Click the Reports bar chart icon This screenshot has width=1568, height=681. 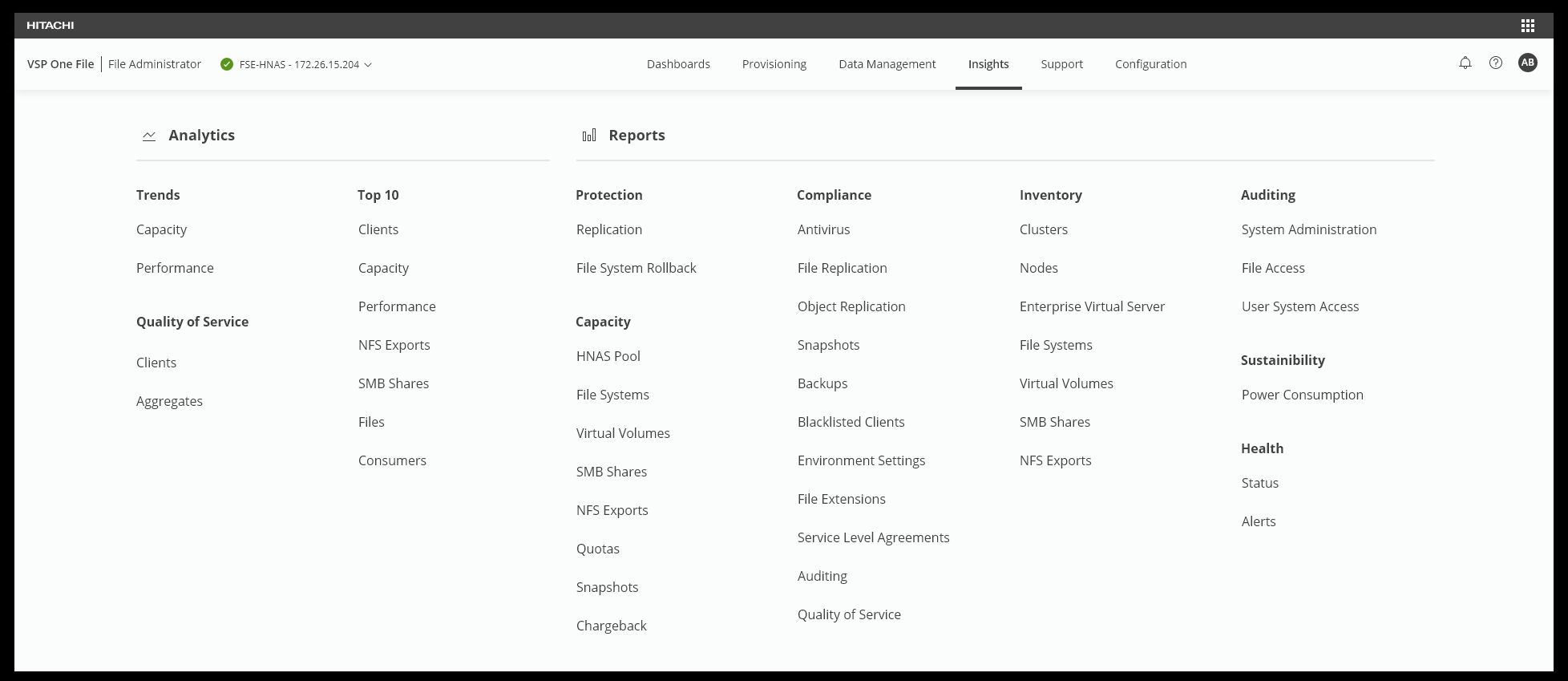589,136
